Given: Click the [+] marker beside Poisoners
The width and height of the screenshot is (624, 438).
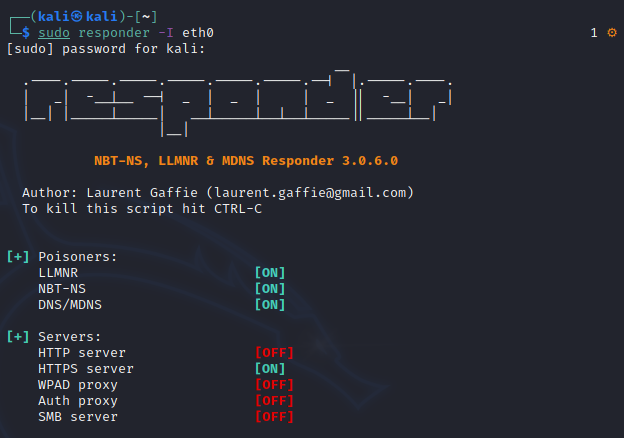Looking at the screenshot, I should (18, 257).
